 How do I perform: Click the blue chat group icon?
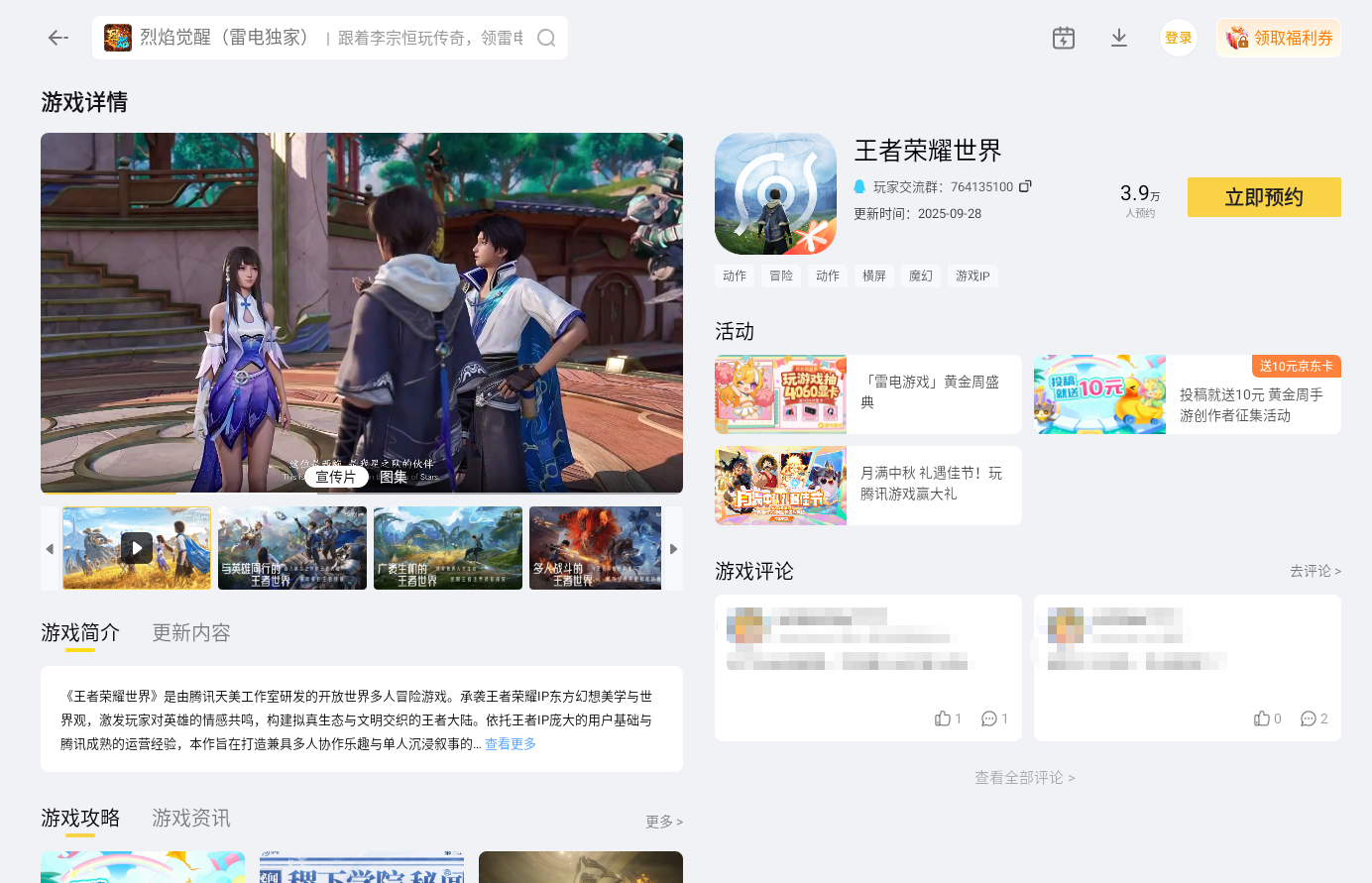point(858,186)
